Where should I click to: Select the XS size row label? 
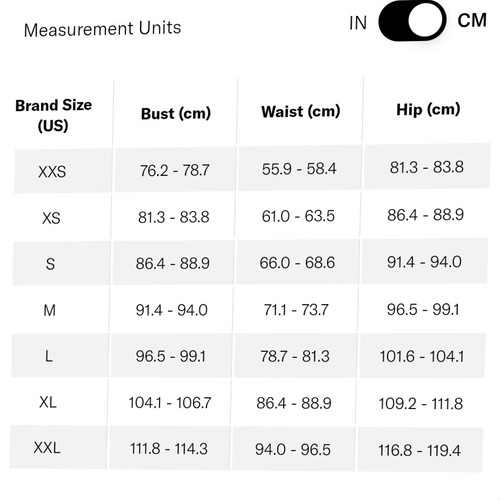pos(51,218)
